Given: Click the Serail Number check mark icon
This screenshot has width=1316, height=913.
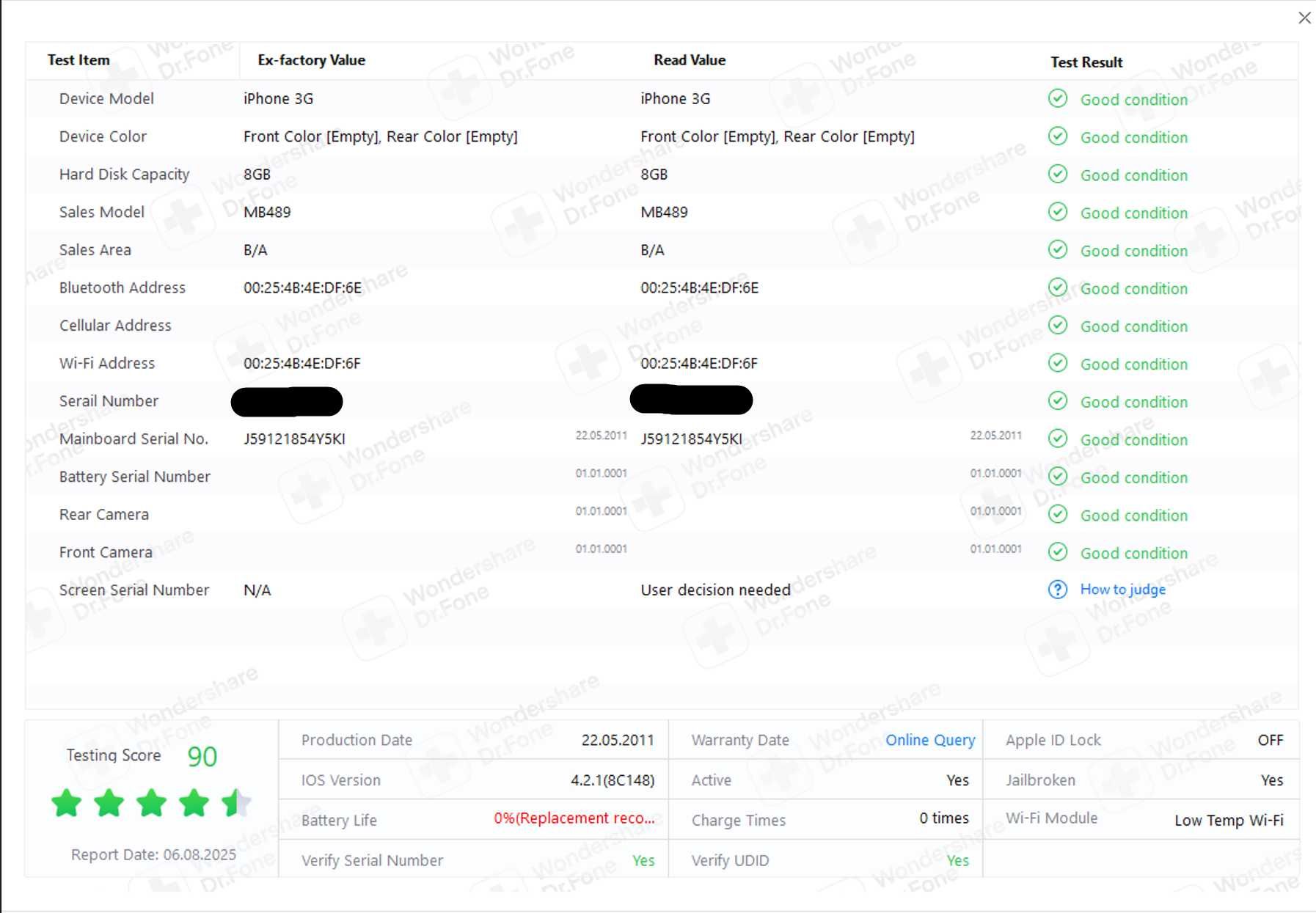Looking at the screenshot, I should click(x=1058, y=400).
